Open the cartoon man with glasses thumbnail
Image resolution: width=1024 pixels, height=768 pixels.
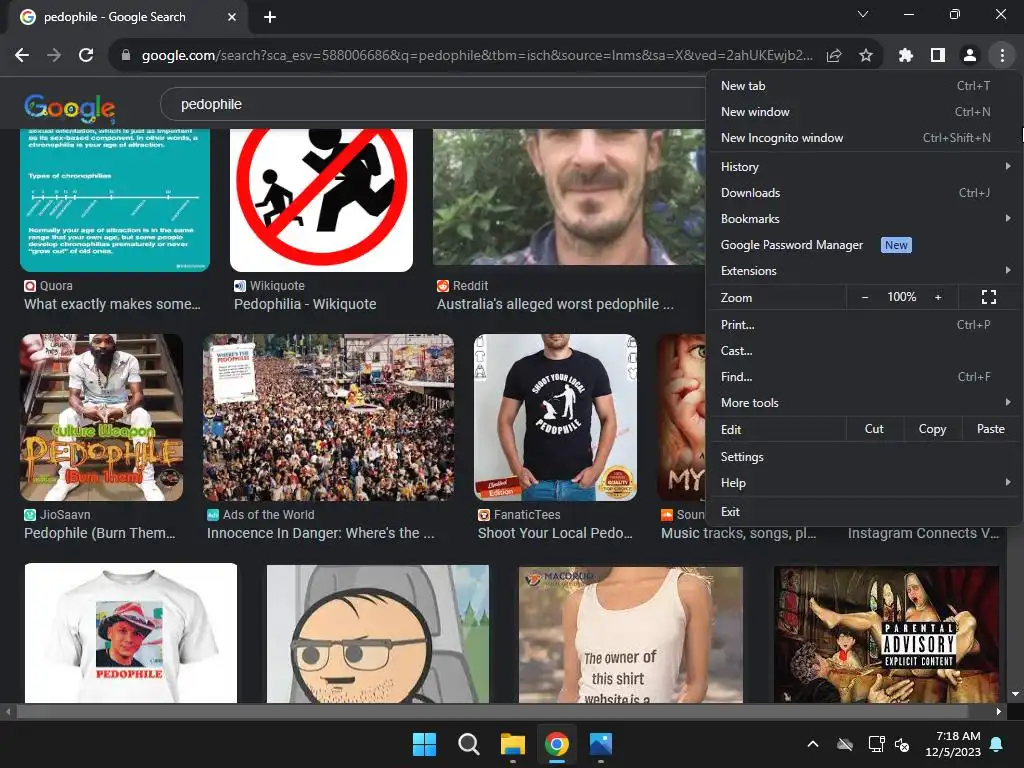coord(377,634)
